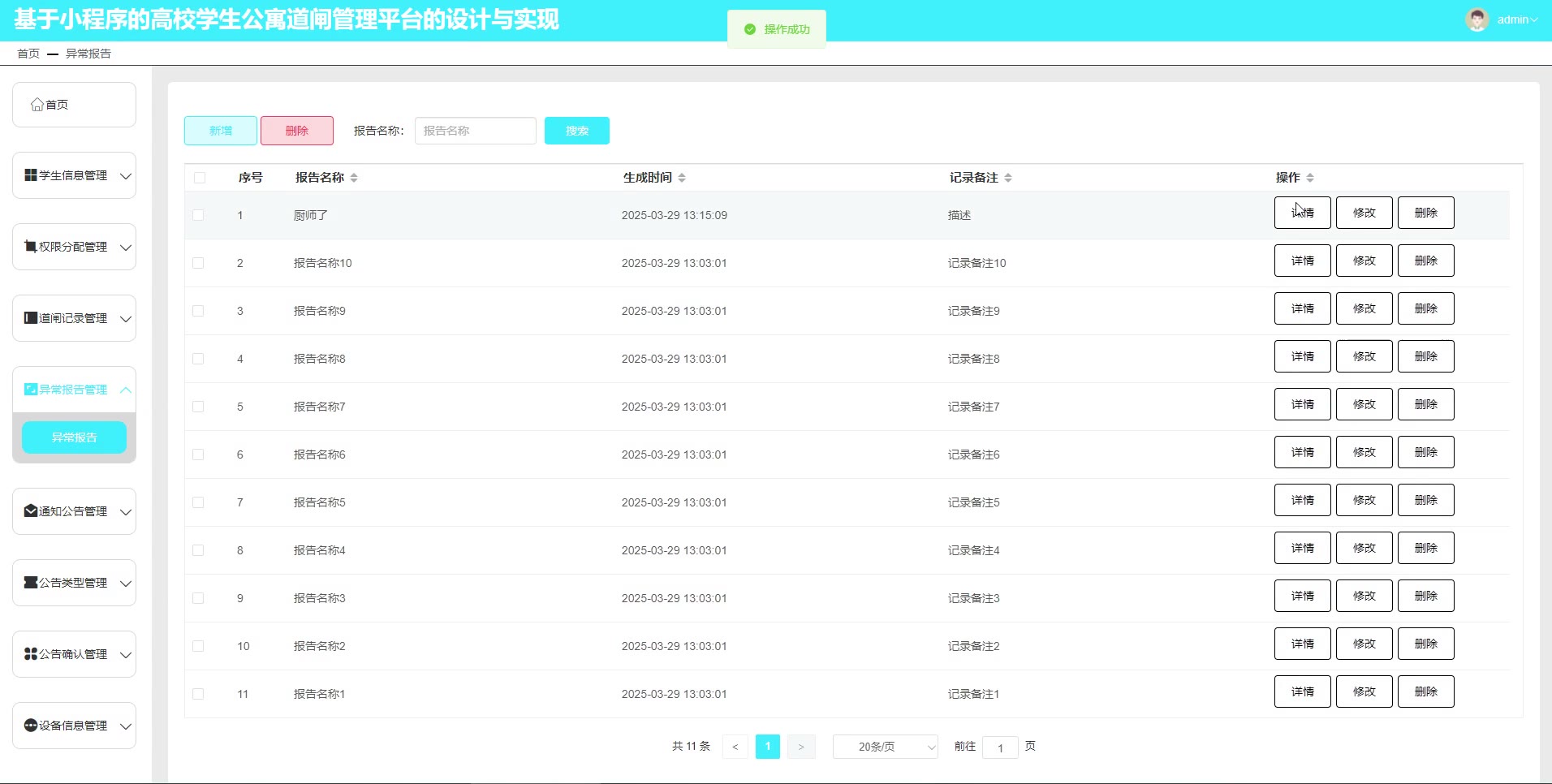
Task: Click the home icon in sidebar
Action: [37, 105]
